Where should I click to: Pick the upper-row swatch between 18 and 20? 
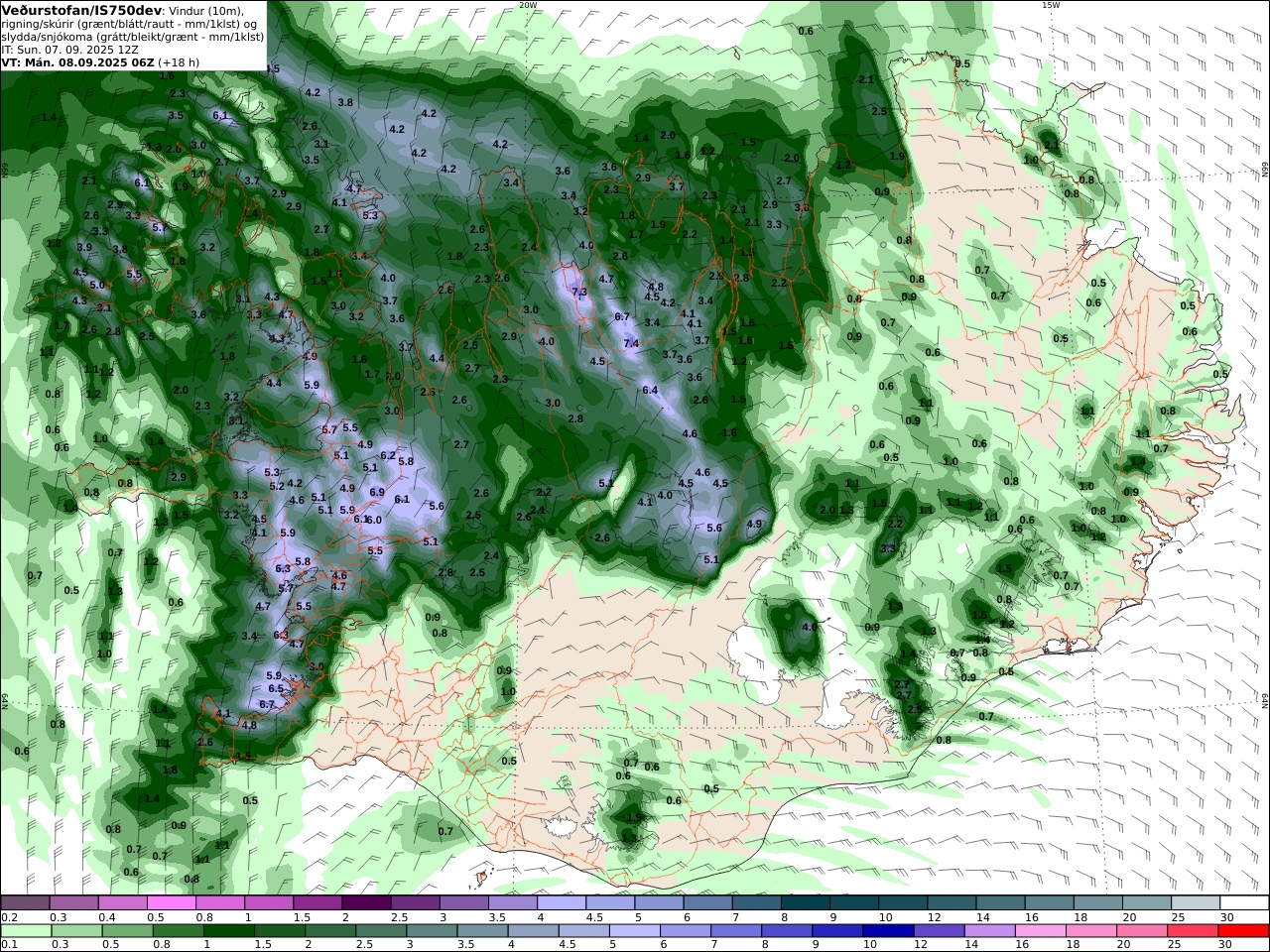(1098, 902)
